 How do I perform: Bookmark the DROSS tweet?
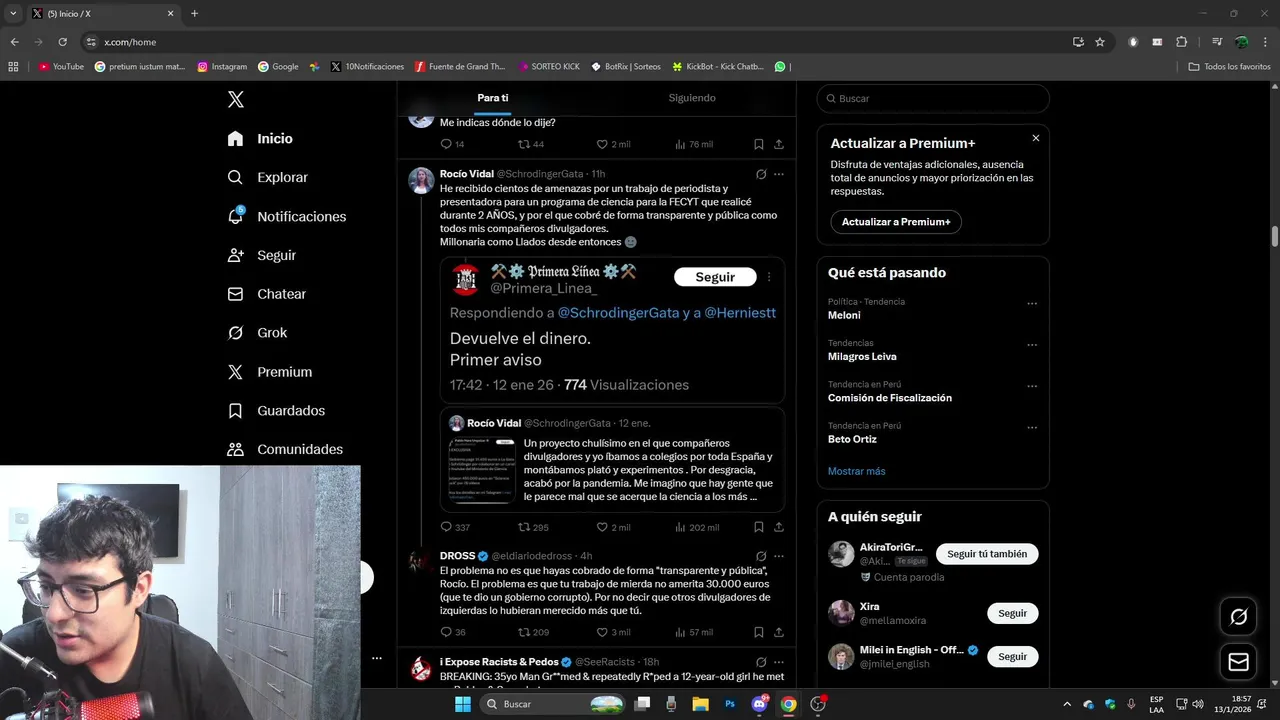tap(759, 632)
